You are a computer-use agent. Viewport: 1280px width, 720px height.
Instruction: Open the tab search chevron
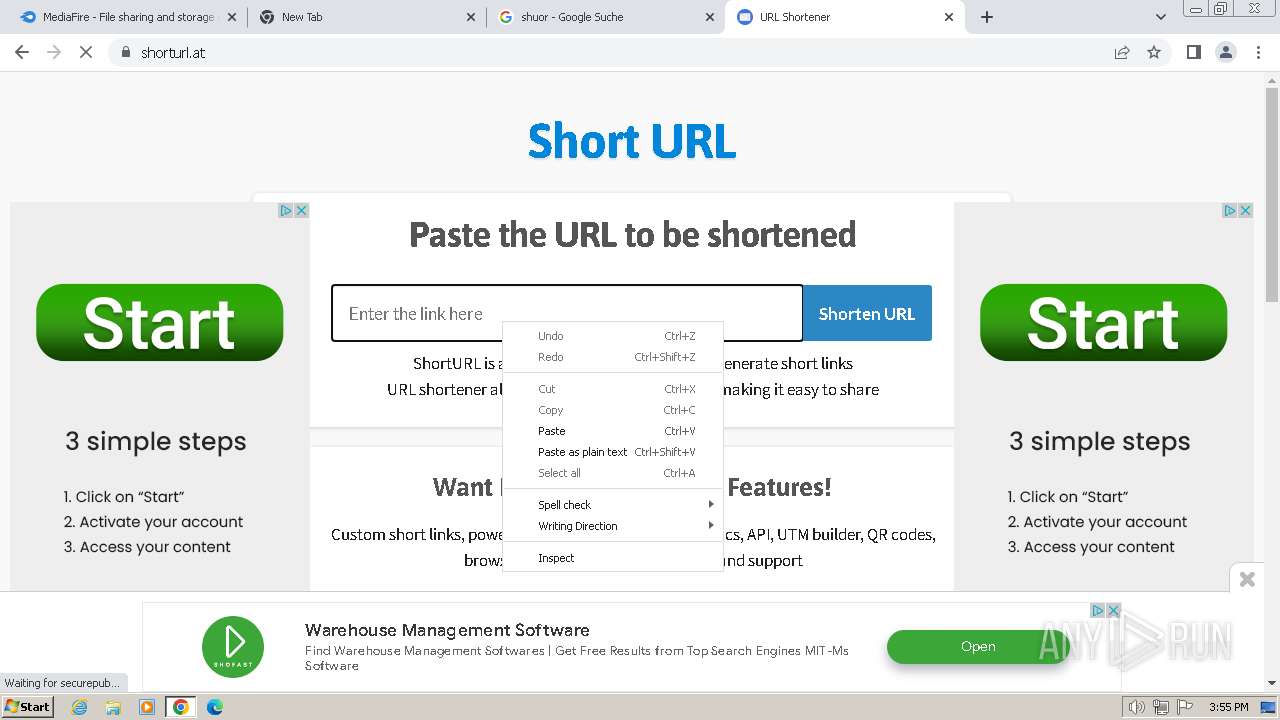pos(1161,17)
